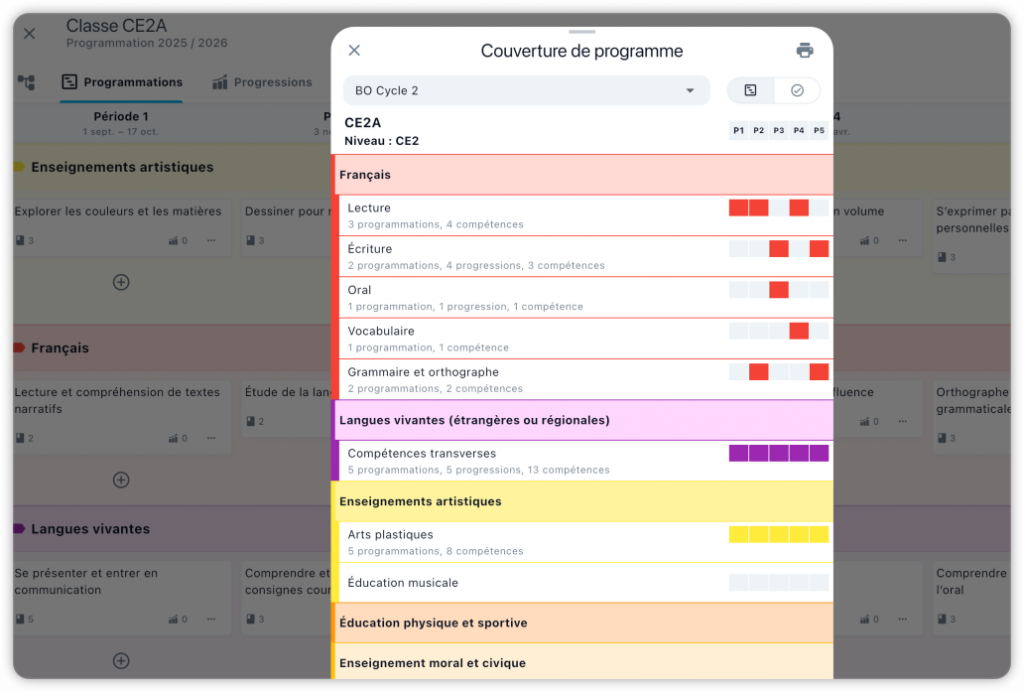
Task: Switch to checkmark validation view toggle
Action: 797,90
